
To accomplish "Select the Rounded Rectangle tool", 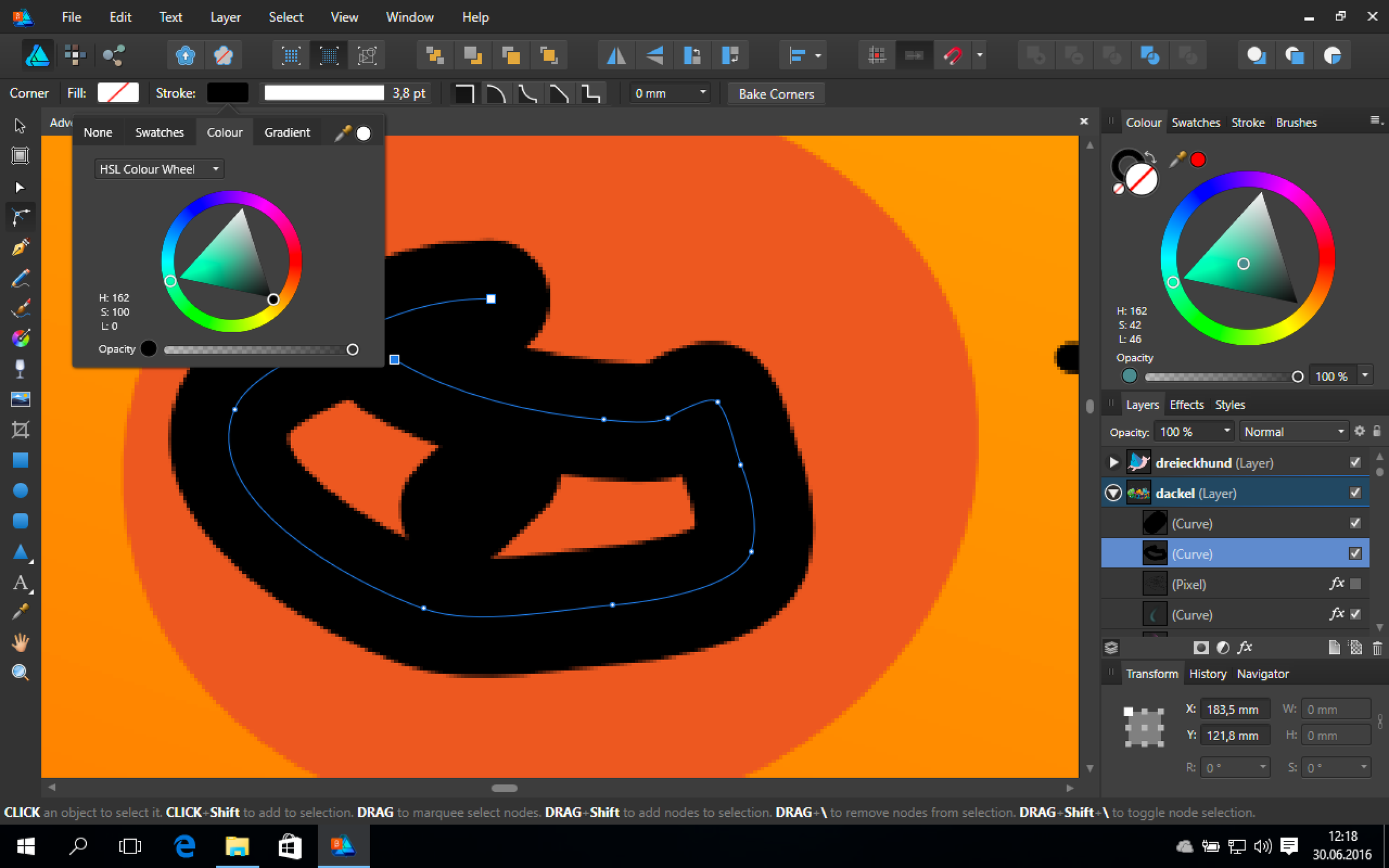I will coord(20,521).
